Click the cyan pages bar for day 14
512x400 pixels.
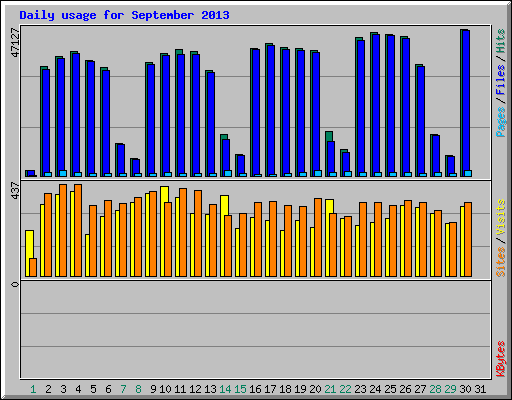[x=228, y=173]
